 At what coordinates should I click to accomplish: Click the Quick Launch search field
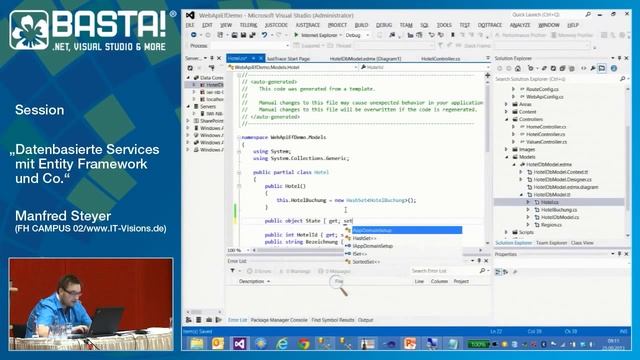[x=547, y=15]
